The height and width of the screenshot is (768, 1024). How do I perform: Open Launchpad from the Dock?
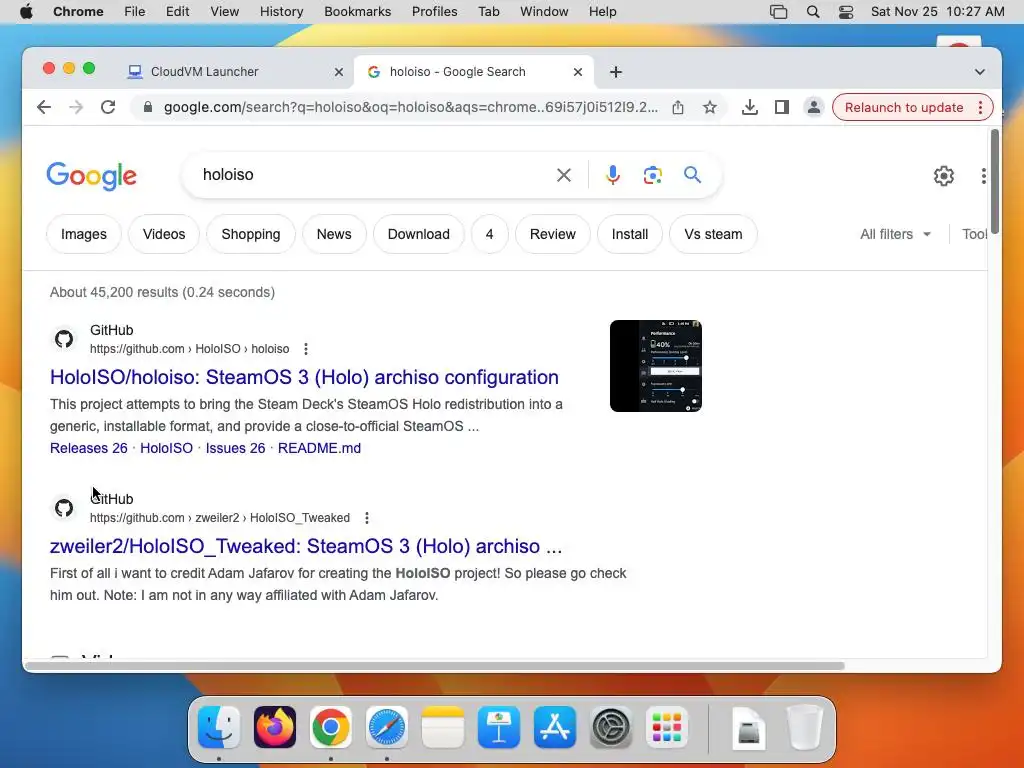pyautogui.click(x=667, y=727)
